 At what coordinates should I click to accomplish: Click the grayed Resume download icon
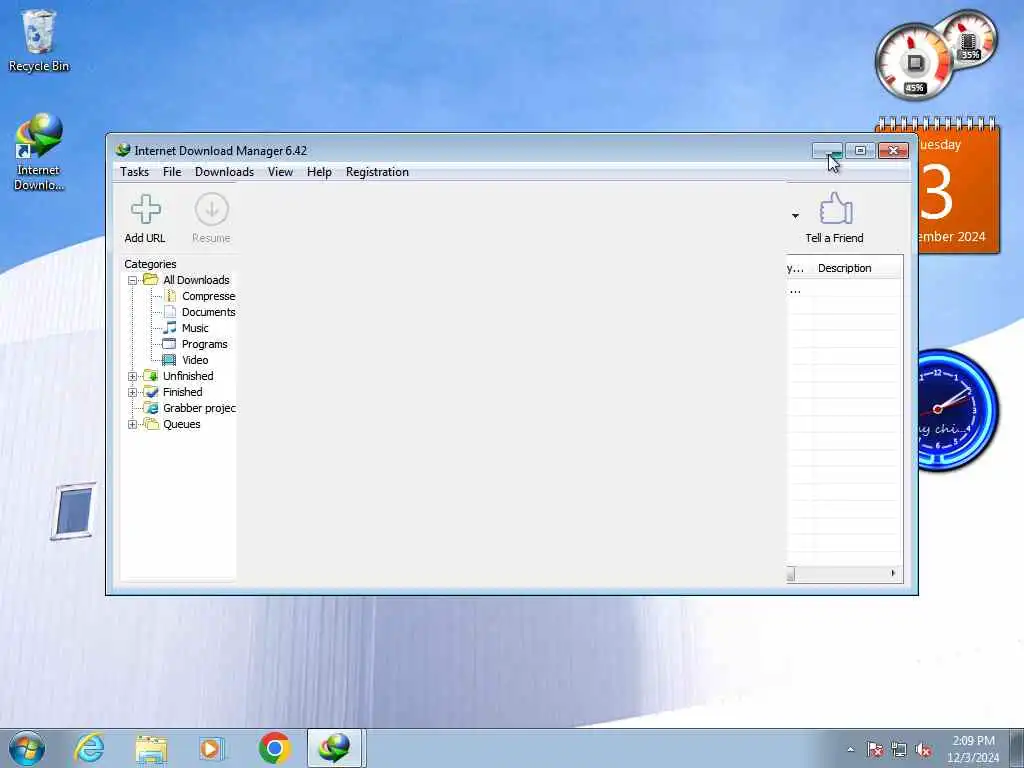[211, 209]
